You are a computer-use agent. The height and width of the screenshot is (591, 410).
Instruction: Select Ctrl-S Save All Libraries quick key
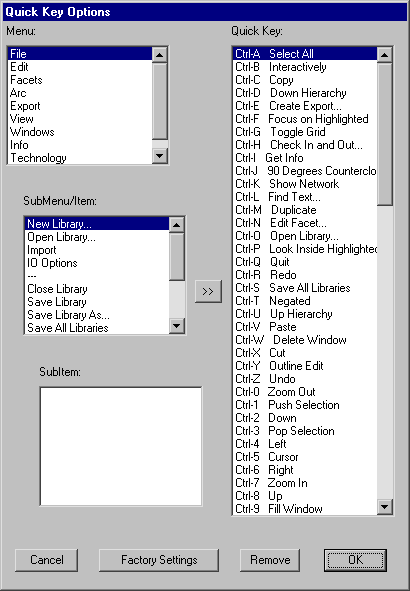tap(305, 288)
